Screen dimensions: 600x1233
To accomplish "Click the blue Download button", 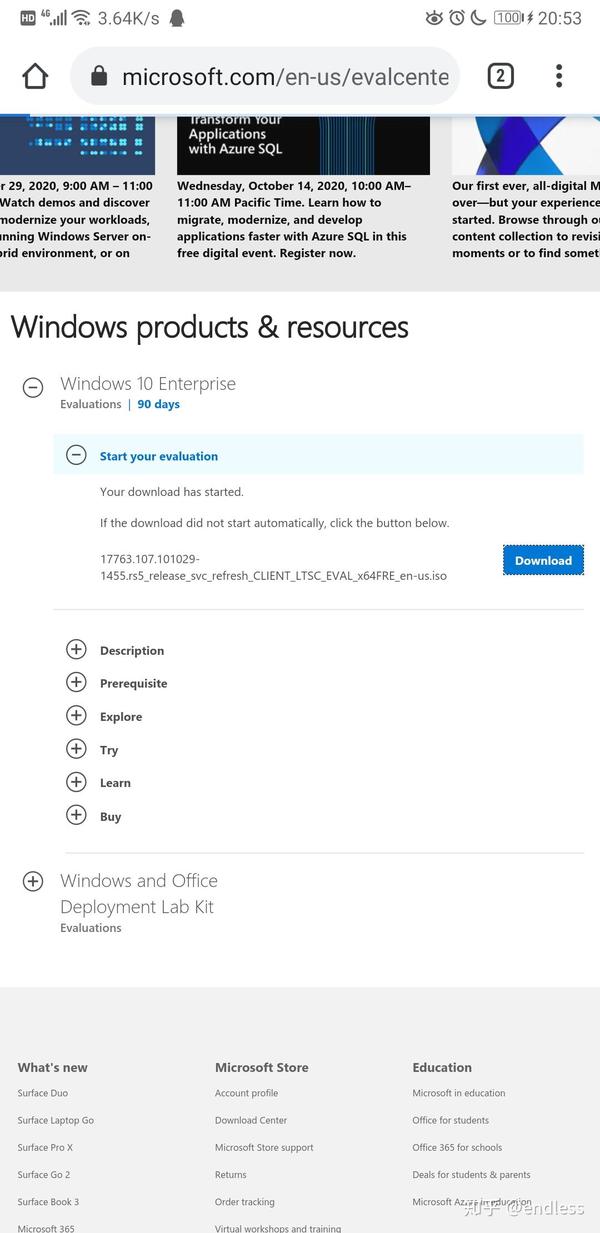I will pyautogui.click(x=543, y=560).
